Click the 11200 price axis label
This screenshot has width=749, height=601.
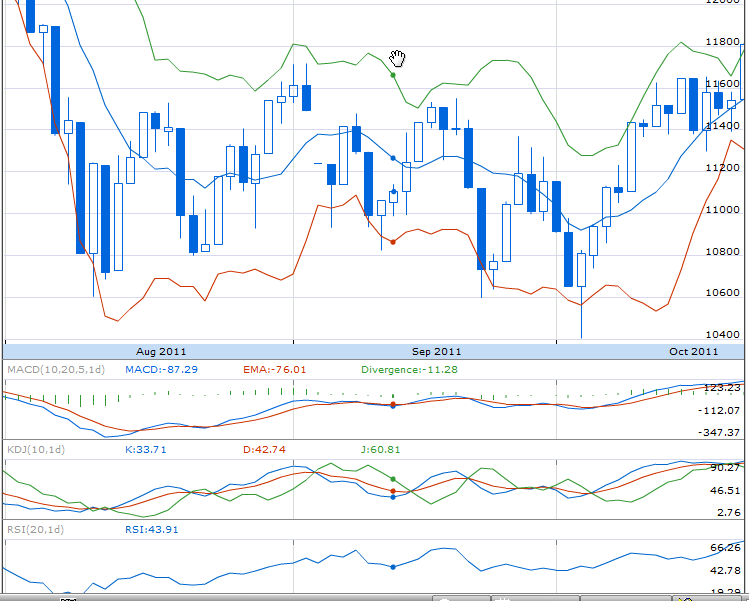click(722, 168)
